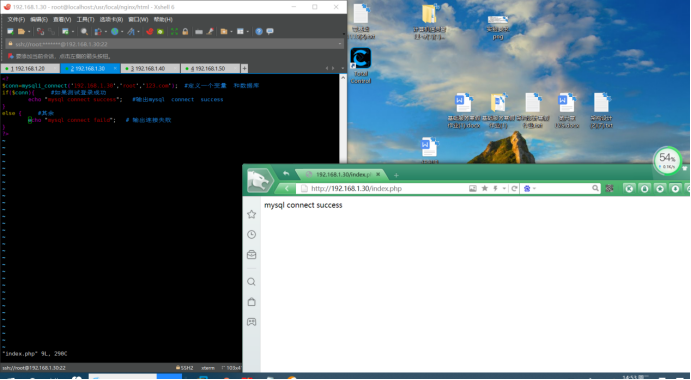
Task: Expand the globe icon dropdown arrow
Action: (x=122, y=31)
